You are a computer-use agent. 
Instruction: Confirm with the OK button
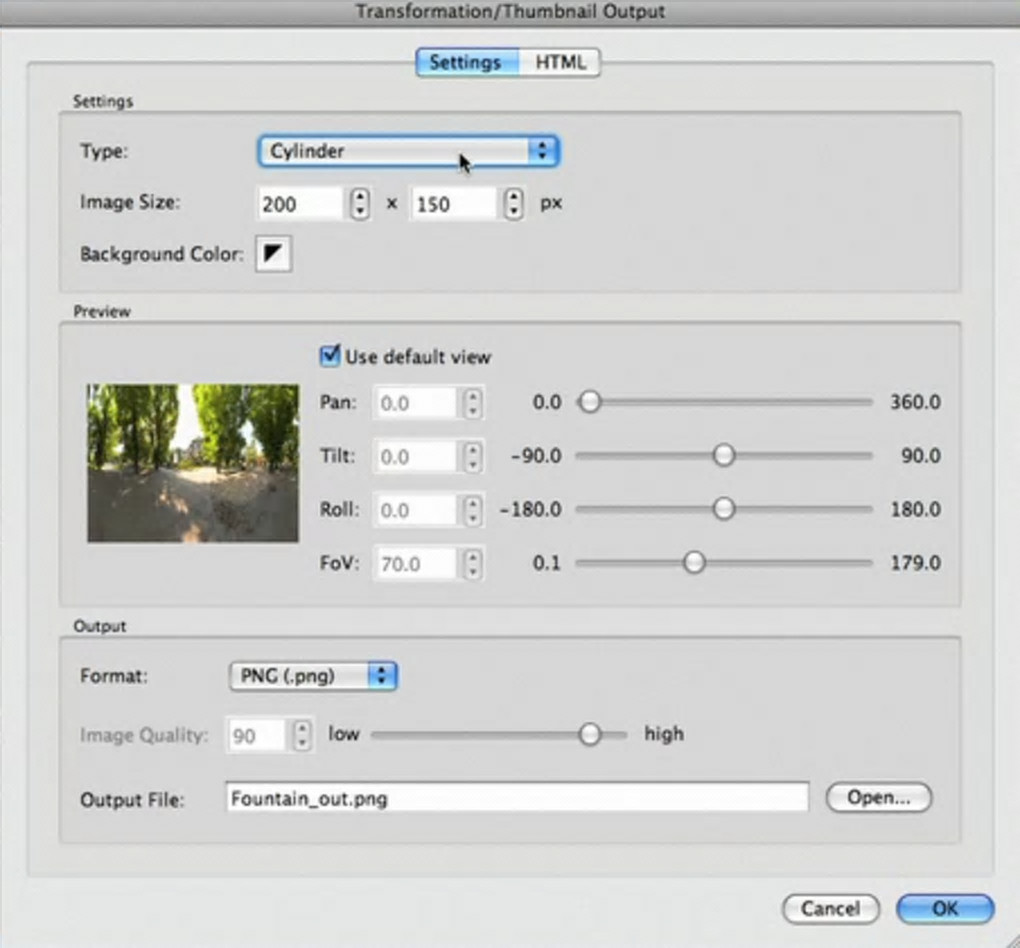tap(945, 908)
